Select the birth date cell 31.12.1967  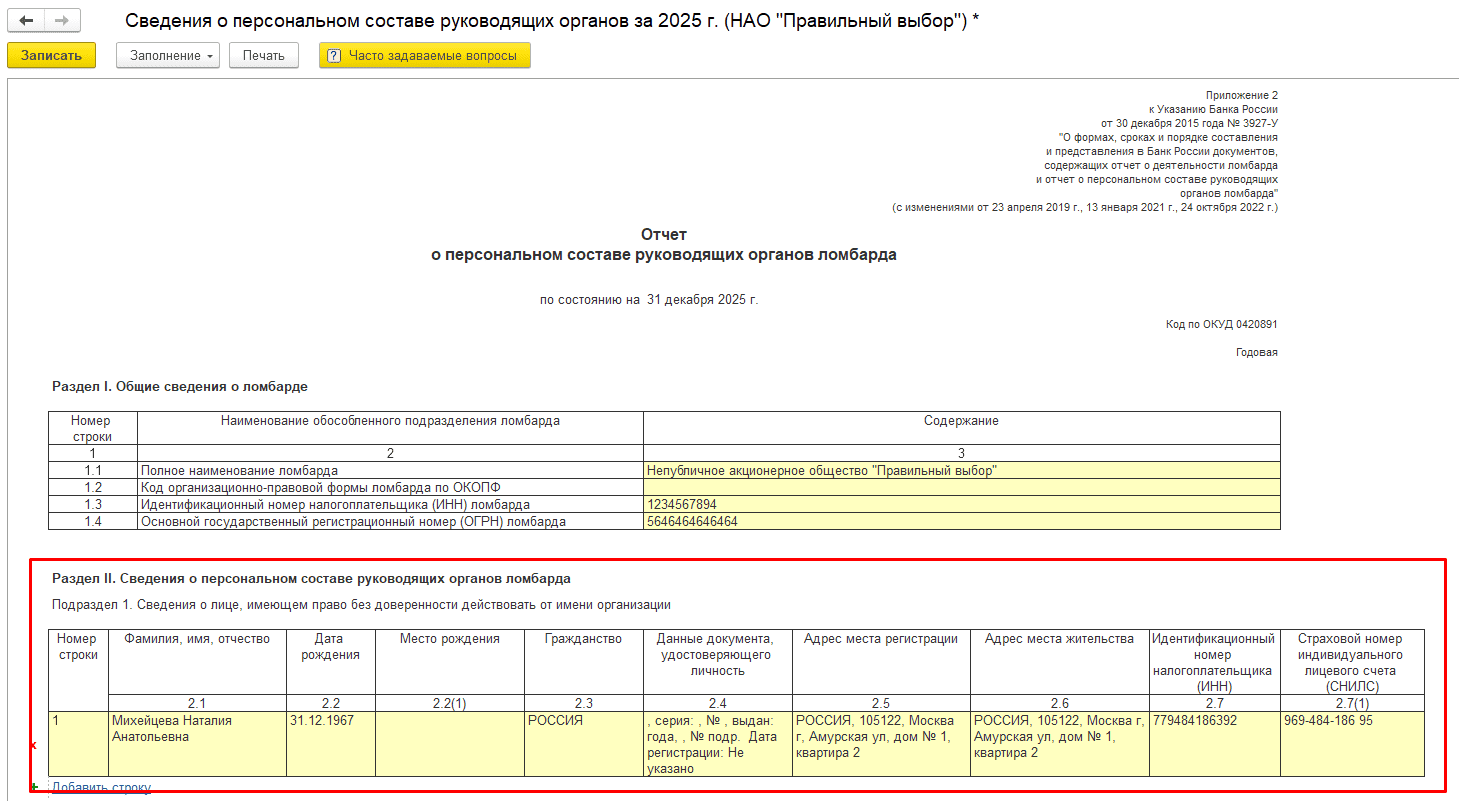click(330, 743)
